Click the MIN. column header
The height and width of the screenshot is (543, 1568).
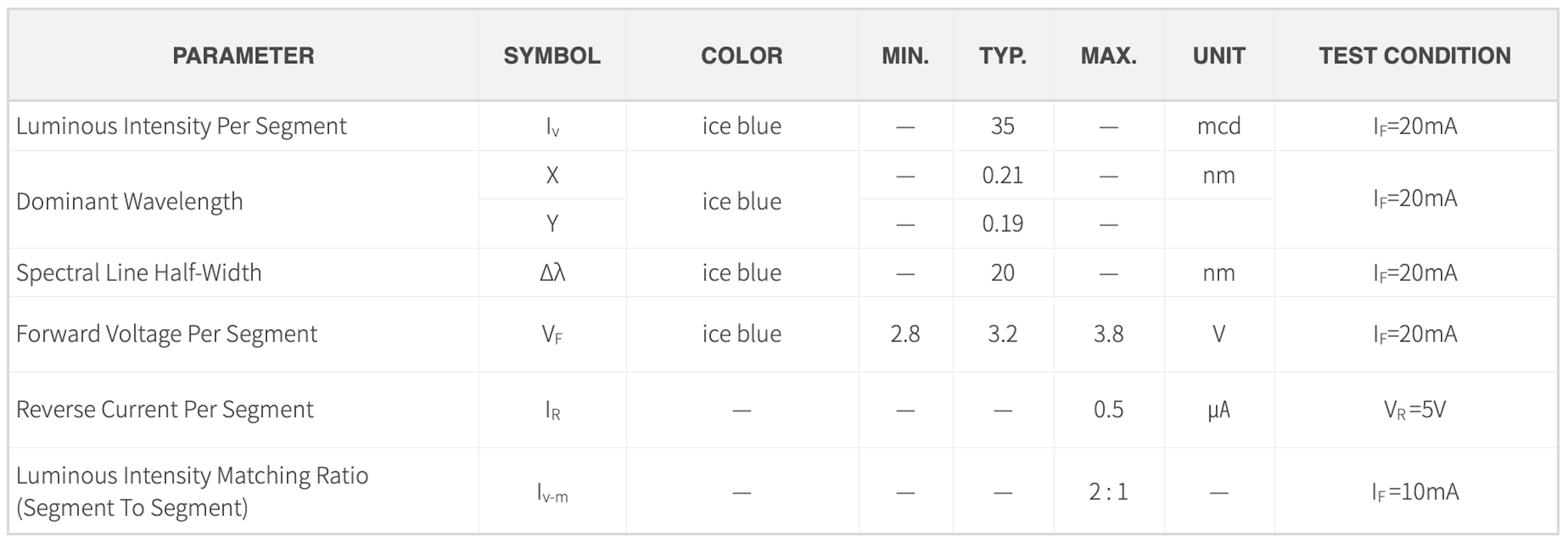tap(905, 55)
